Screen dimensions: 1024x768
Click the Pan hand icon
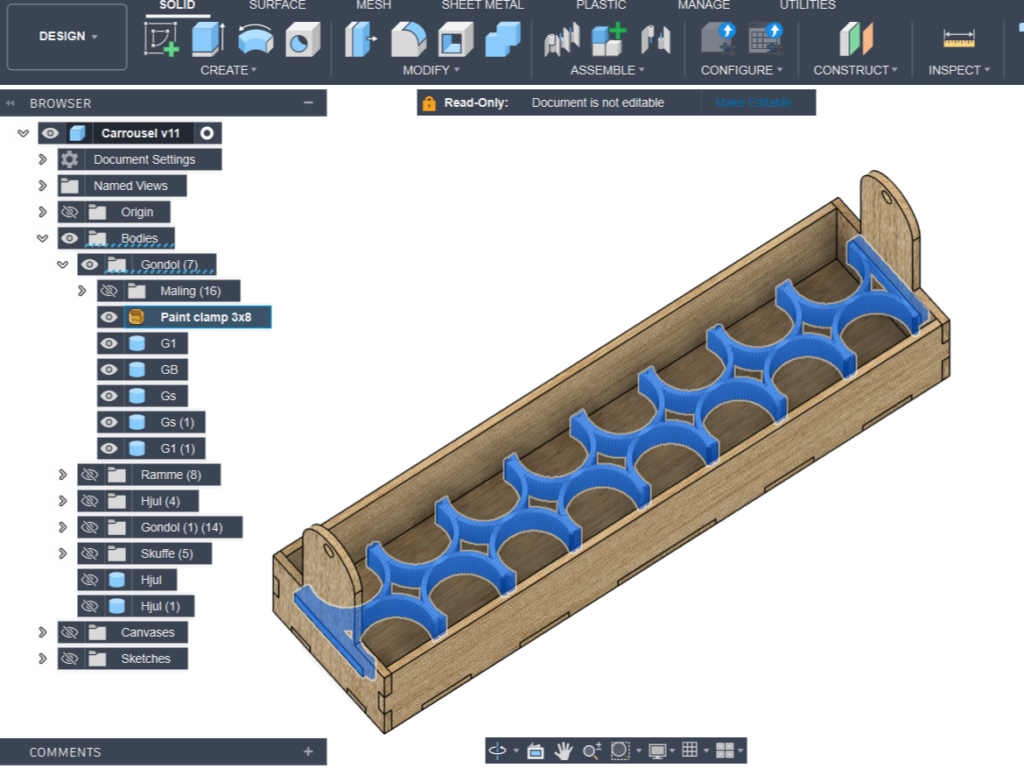coord(564,750)
